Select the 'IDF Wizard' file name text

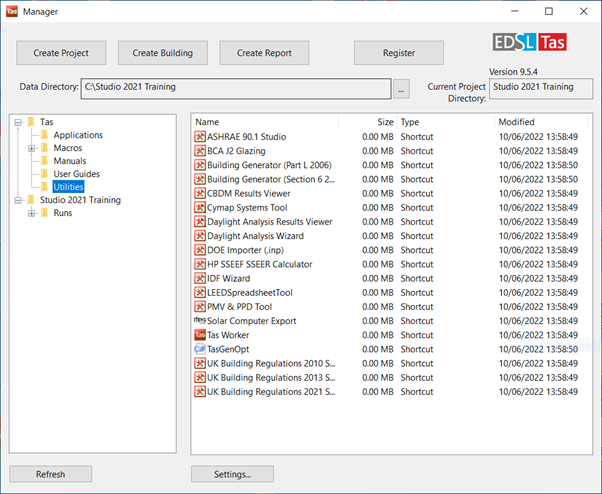coord(228,279)
